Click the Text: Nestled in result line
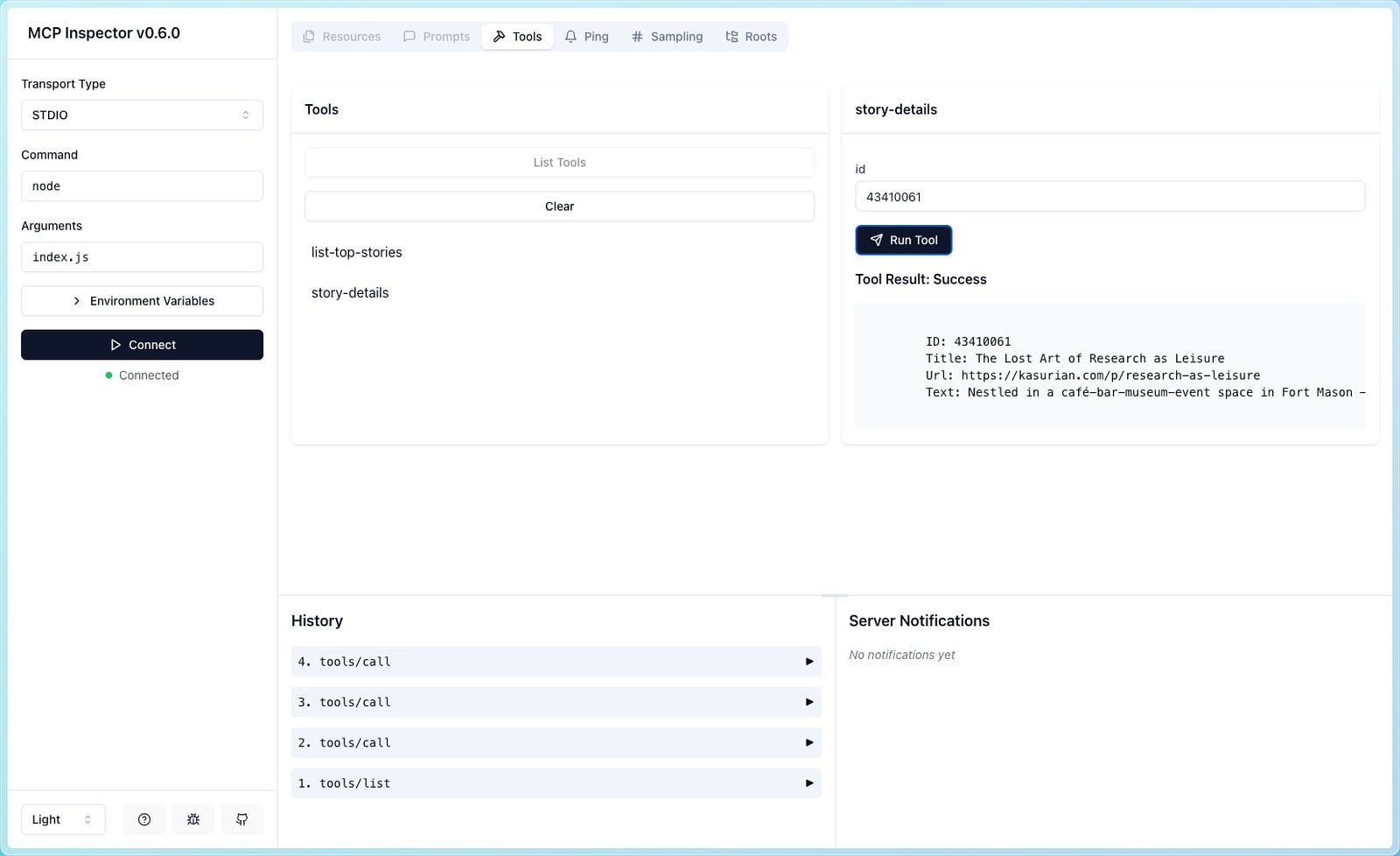This screenshot has height=856, width=1400. tap(1145, 392)
